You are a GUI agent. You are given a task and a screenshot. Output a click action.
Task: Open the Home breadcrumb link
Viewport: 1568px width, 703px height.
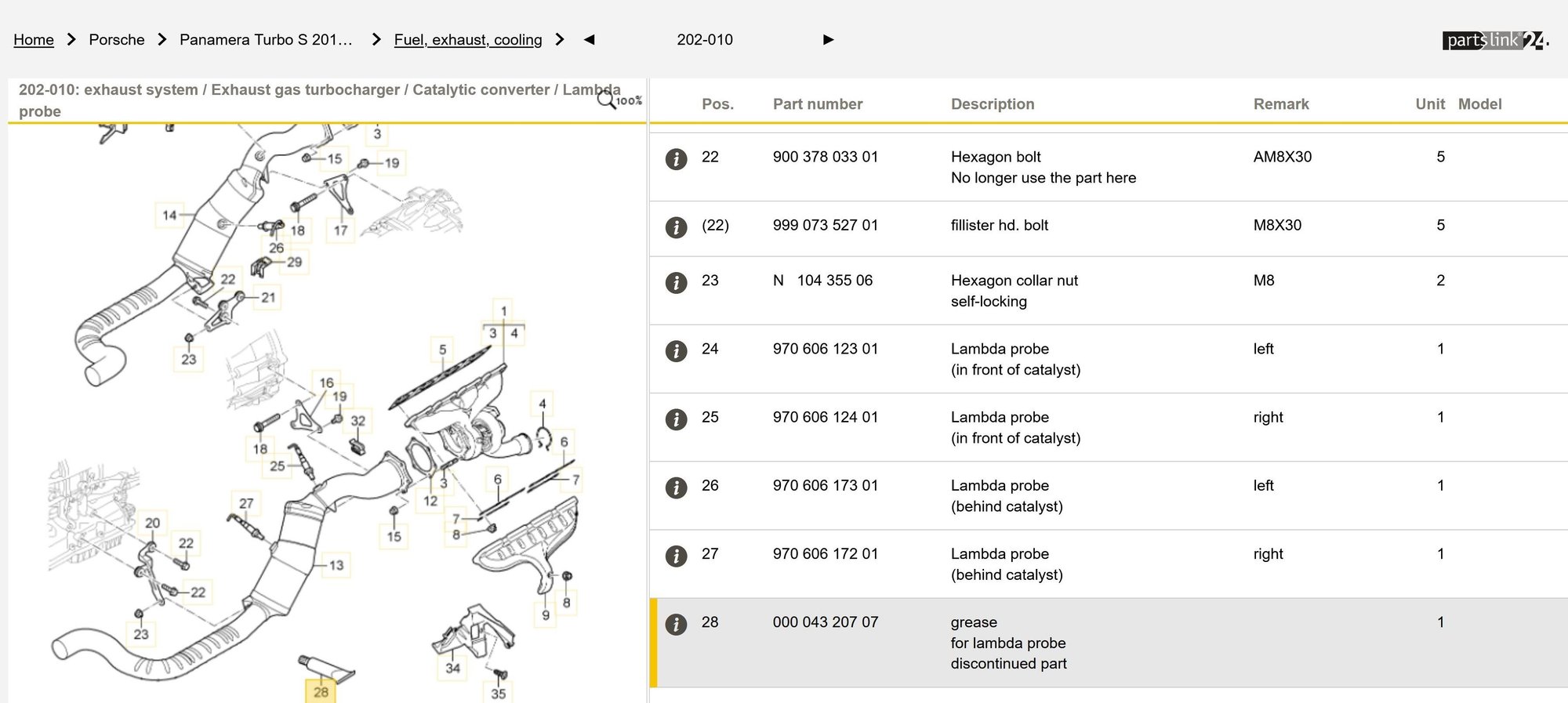pyautogui.click(x=34, y=40)
